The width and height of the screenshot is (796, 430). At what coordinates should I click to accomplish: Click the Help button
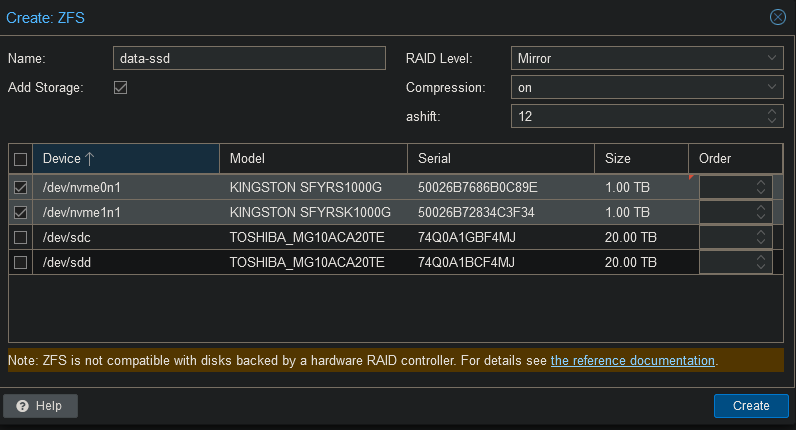pos(40,406)
